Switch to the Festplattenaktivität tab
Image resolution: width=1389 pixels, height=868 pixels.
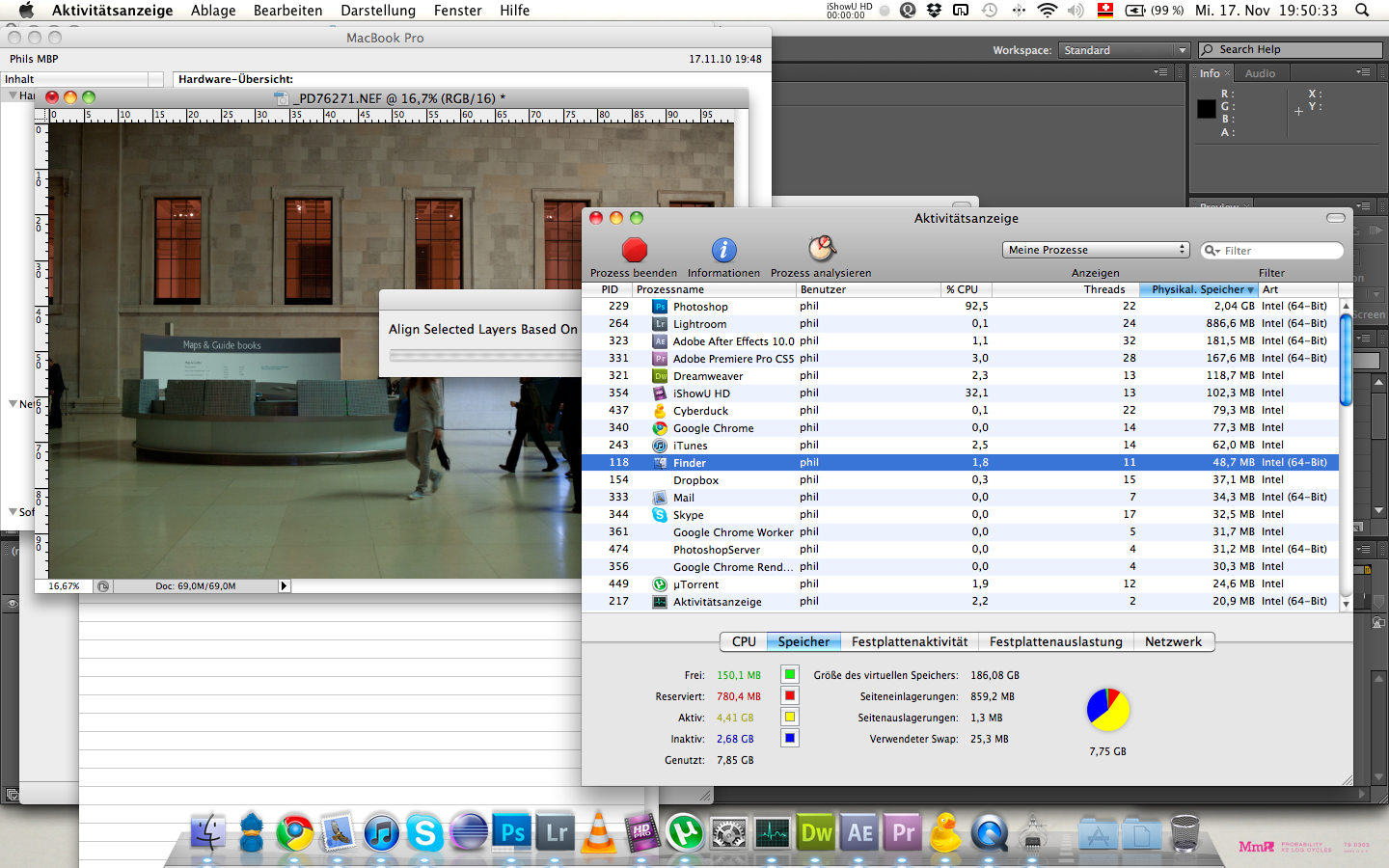pyautogui.click(x=910, y=641)
